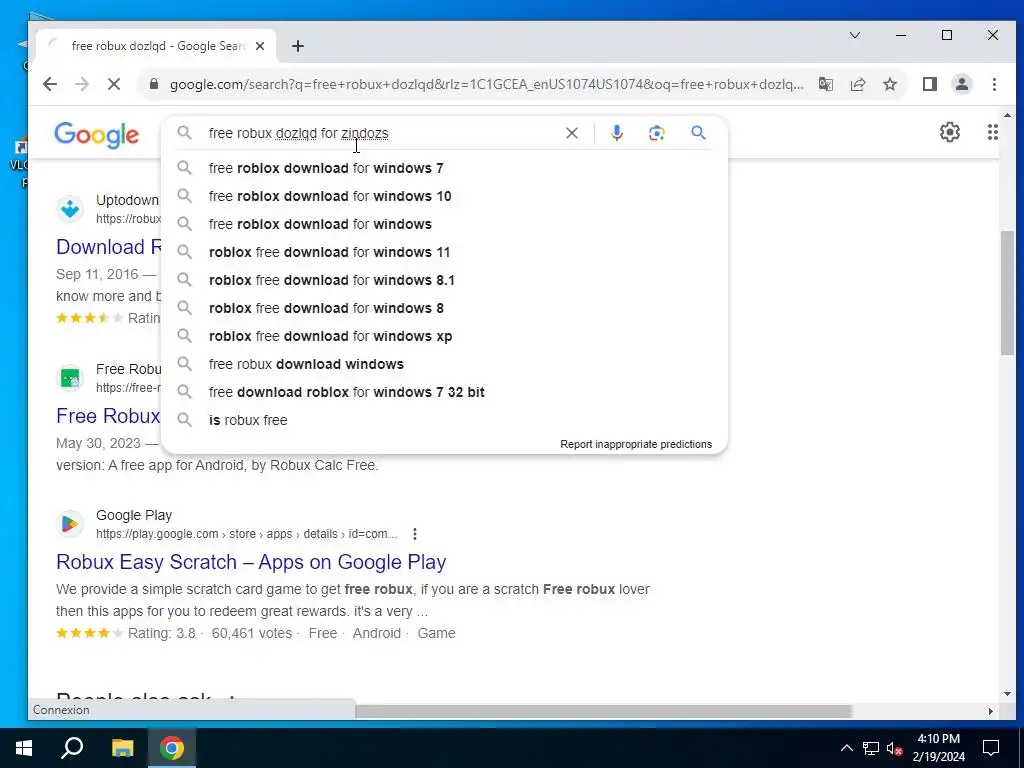Click Chrome icon in the taskbar
The width and height of the screenshot is (1024, 768).
point(172,748)
